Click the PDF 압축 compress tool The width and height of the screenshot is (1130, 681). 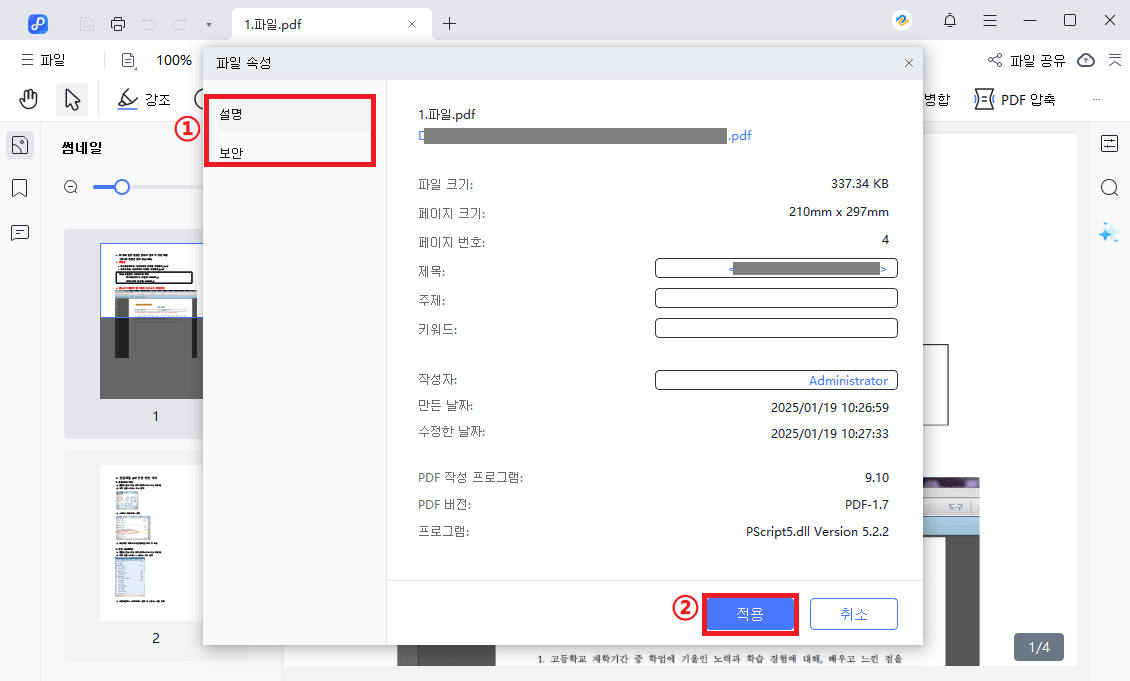pyautogui.click(x=1015, y=99)
